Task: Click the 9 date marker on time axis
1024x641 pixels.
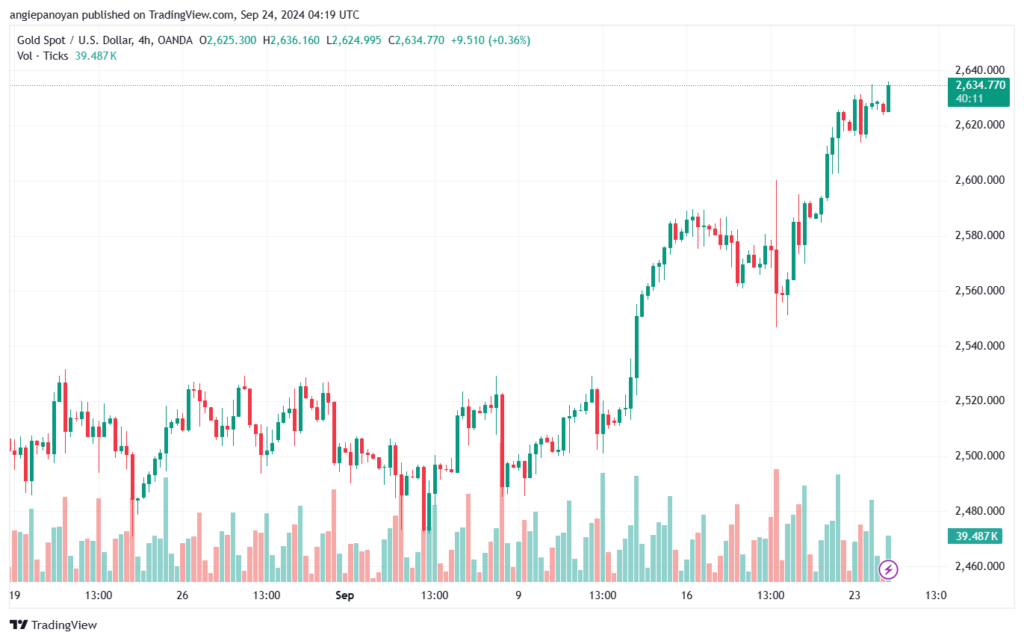Action: point(518,596)
